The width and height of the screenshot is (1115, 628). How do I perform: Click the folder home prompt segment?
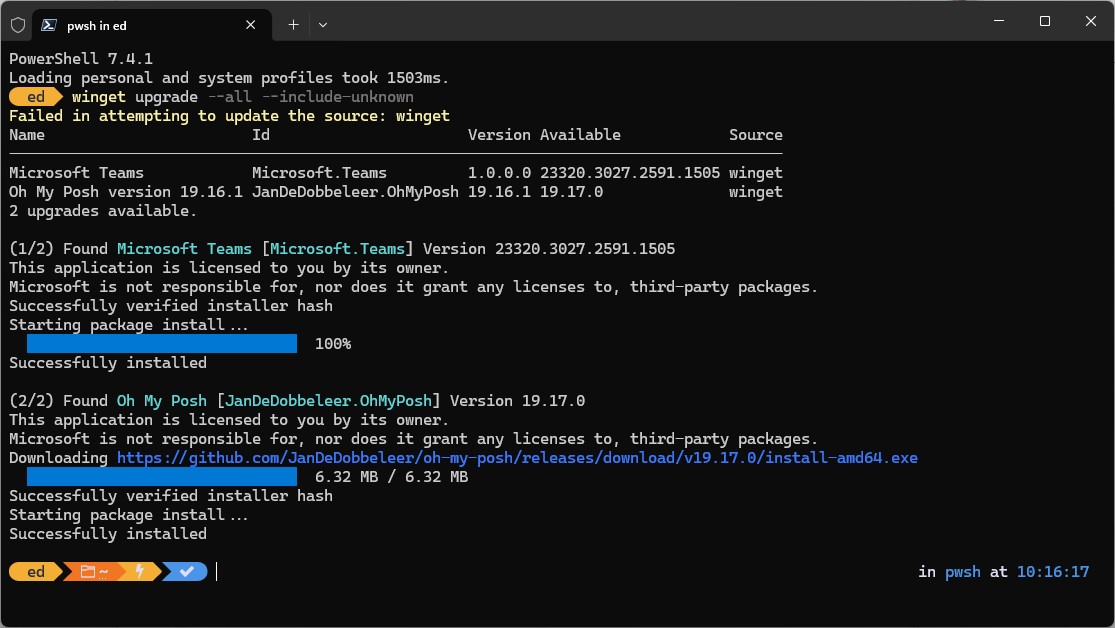pyautogui.click(x=94, y=572)
